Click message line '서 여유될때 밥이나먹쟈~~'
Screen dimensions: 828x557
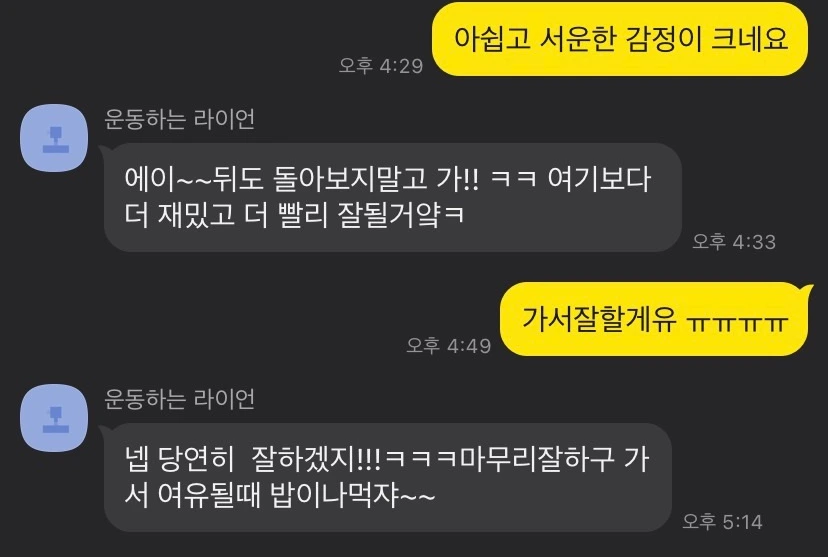(280, 495)
